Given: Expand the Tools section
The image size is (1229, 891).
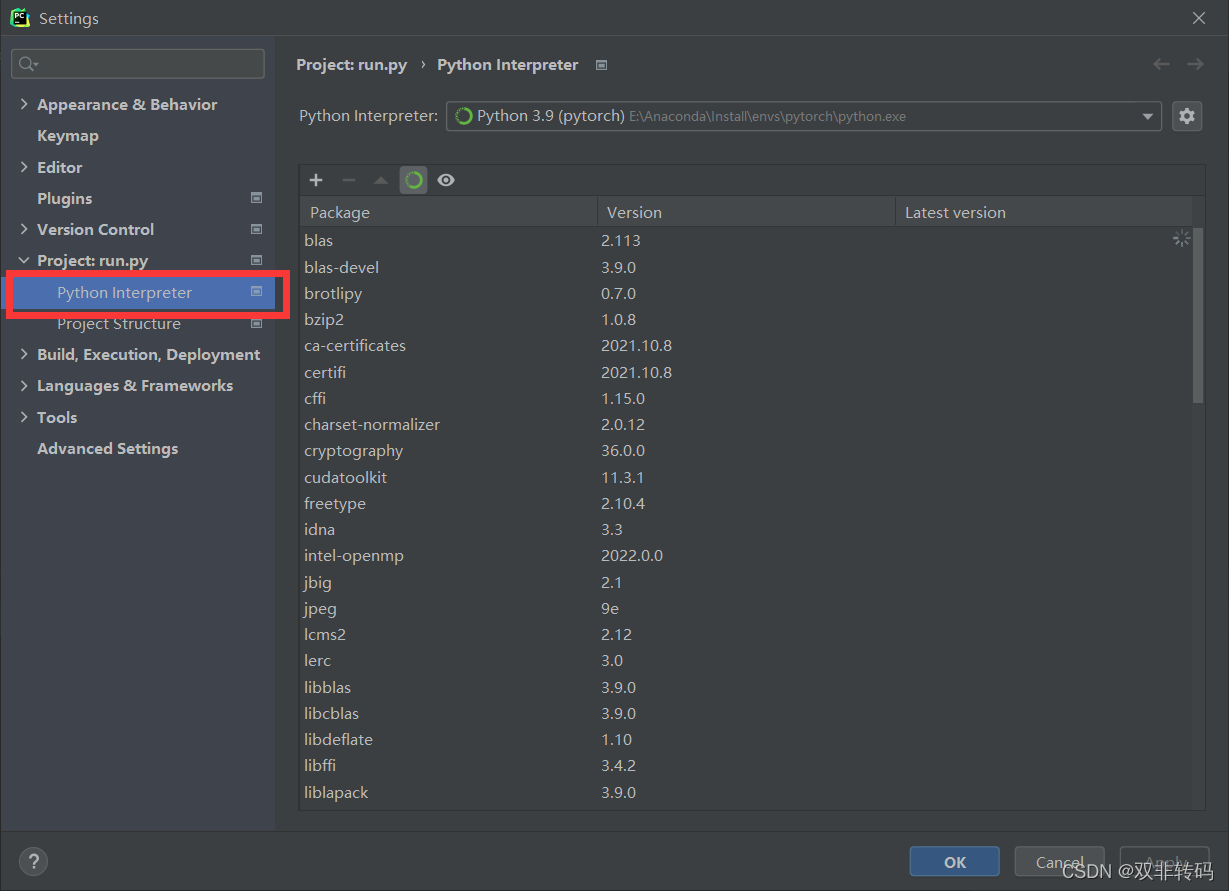Looking at the screenshot, I should [24, 417].
